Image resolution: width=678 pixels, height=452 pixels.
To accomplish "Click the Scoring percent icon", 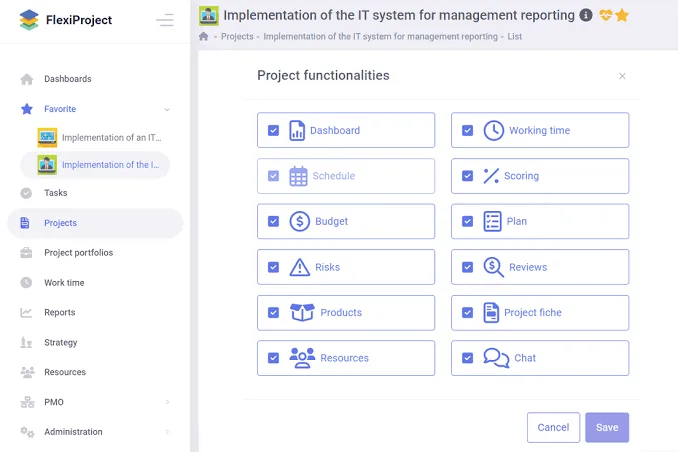I will (x=491, y=176).
